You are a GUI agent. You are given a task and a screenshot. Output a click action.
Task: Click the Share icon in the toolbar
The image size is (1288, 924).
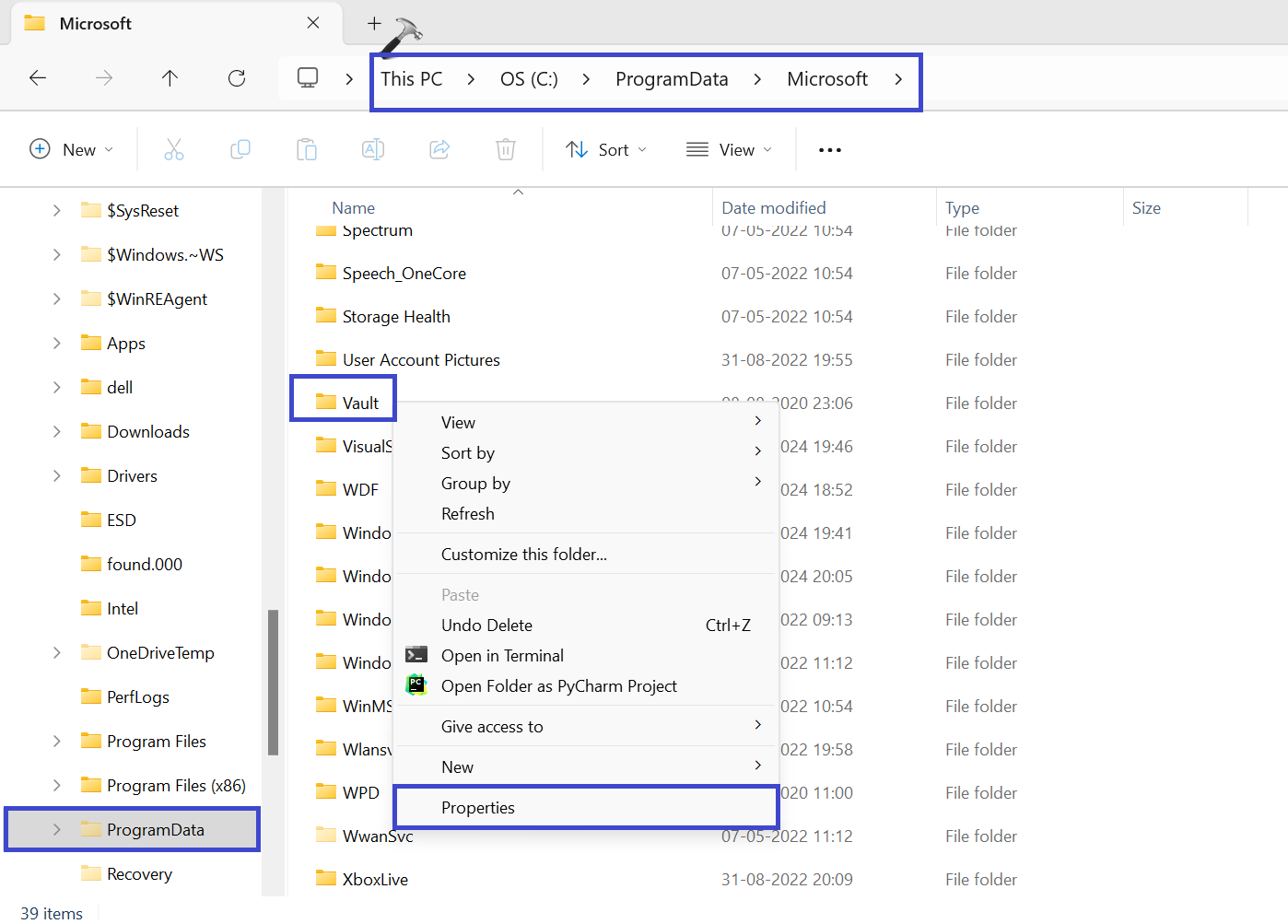(439, 149)
